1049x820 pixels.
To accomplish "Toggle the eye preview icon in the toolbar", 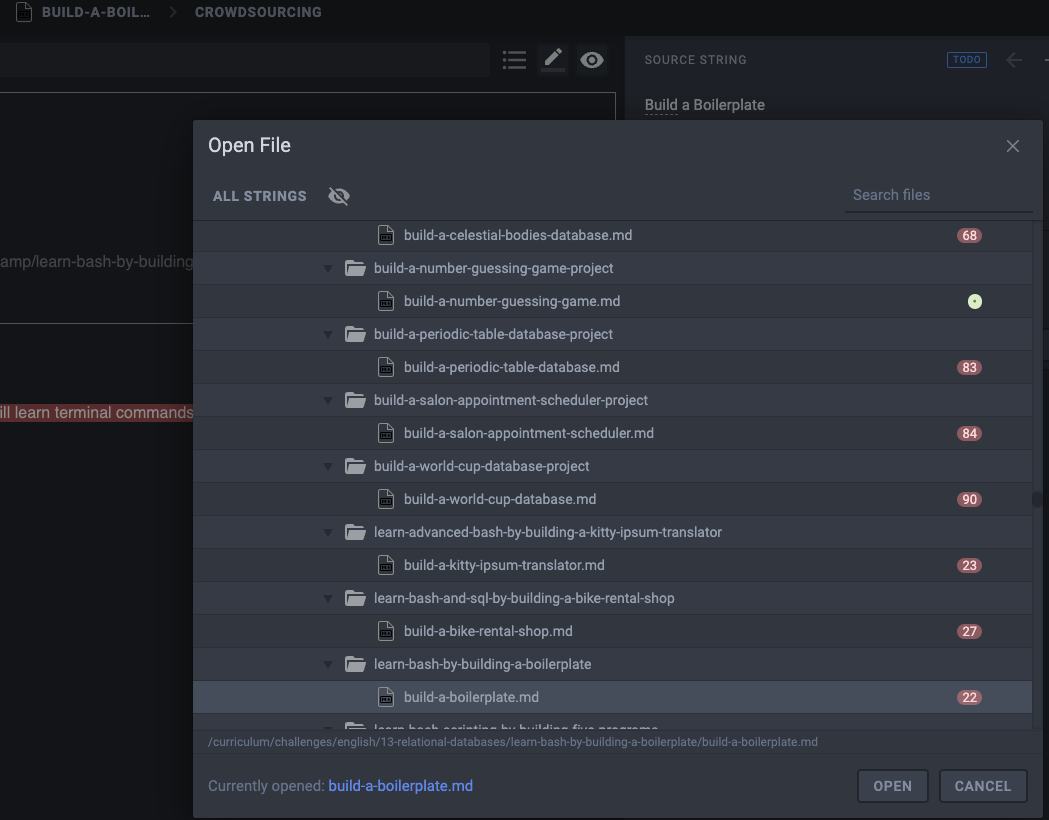I will pos(592,60).
